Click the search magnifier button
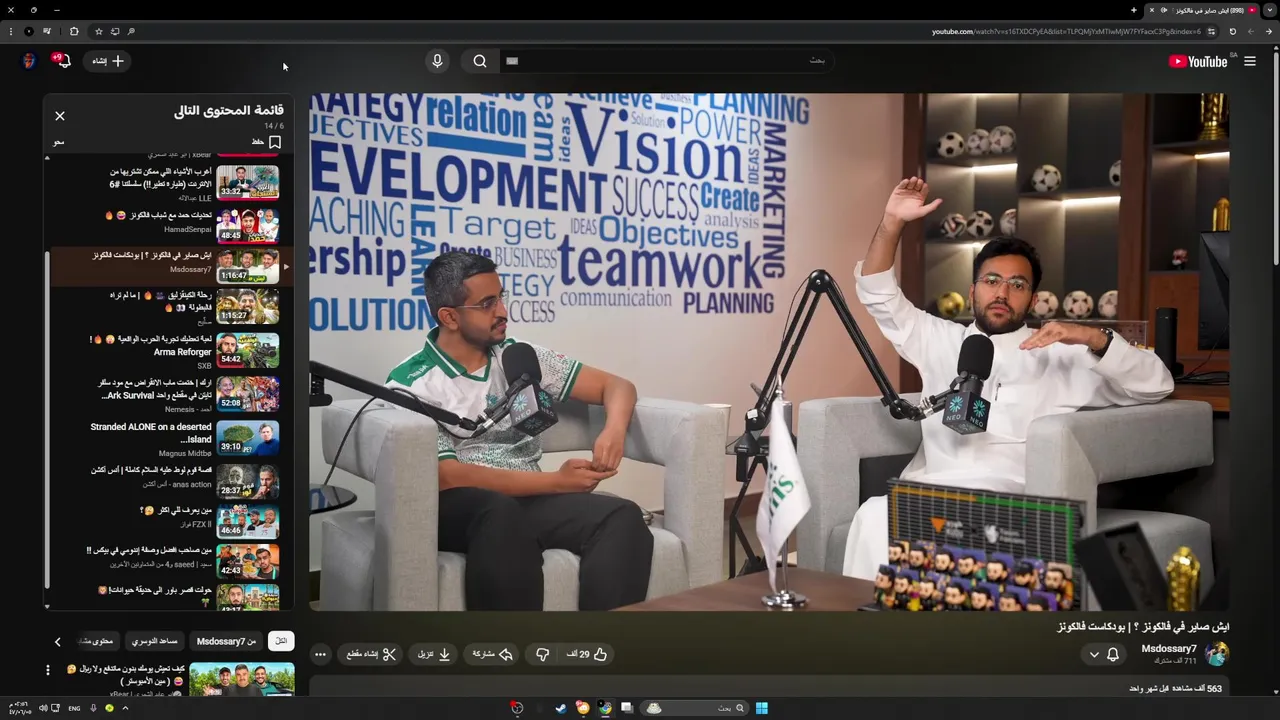 point(480,61)
